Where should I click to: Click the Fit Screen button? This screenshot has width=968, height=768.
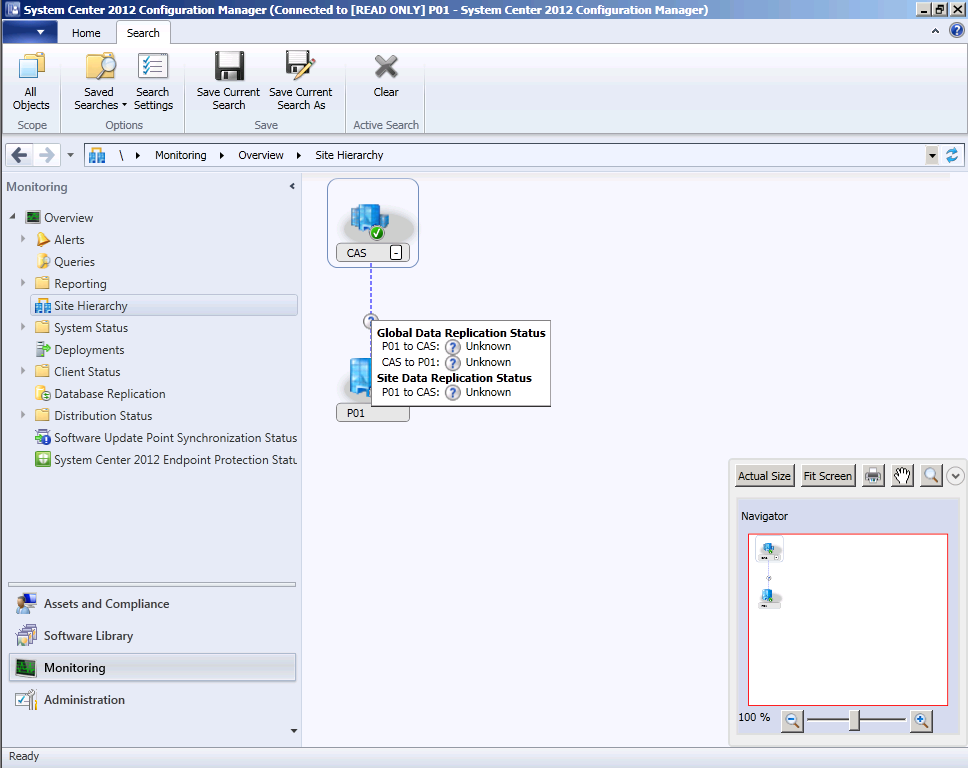828,476
